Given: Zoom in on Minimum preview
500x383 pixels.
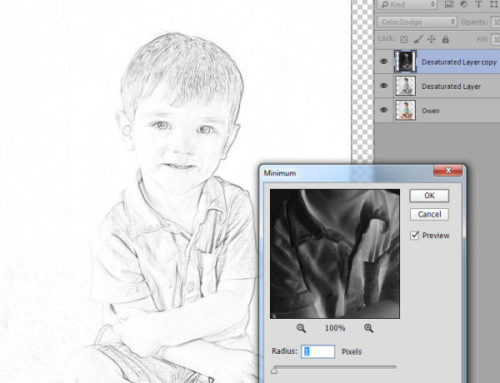Looking at the screenshot, I should (x=368, y=328).
